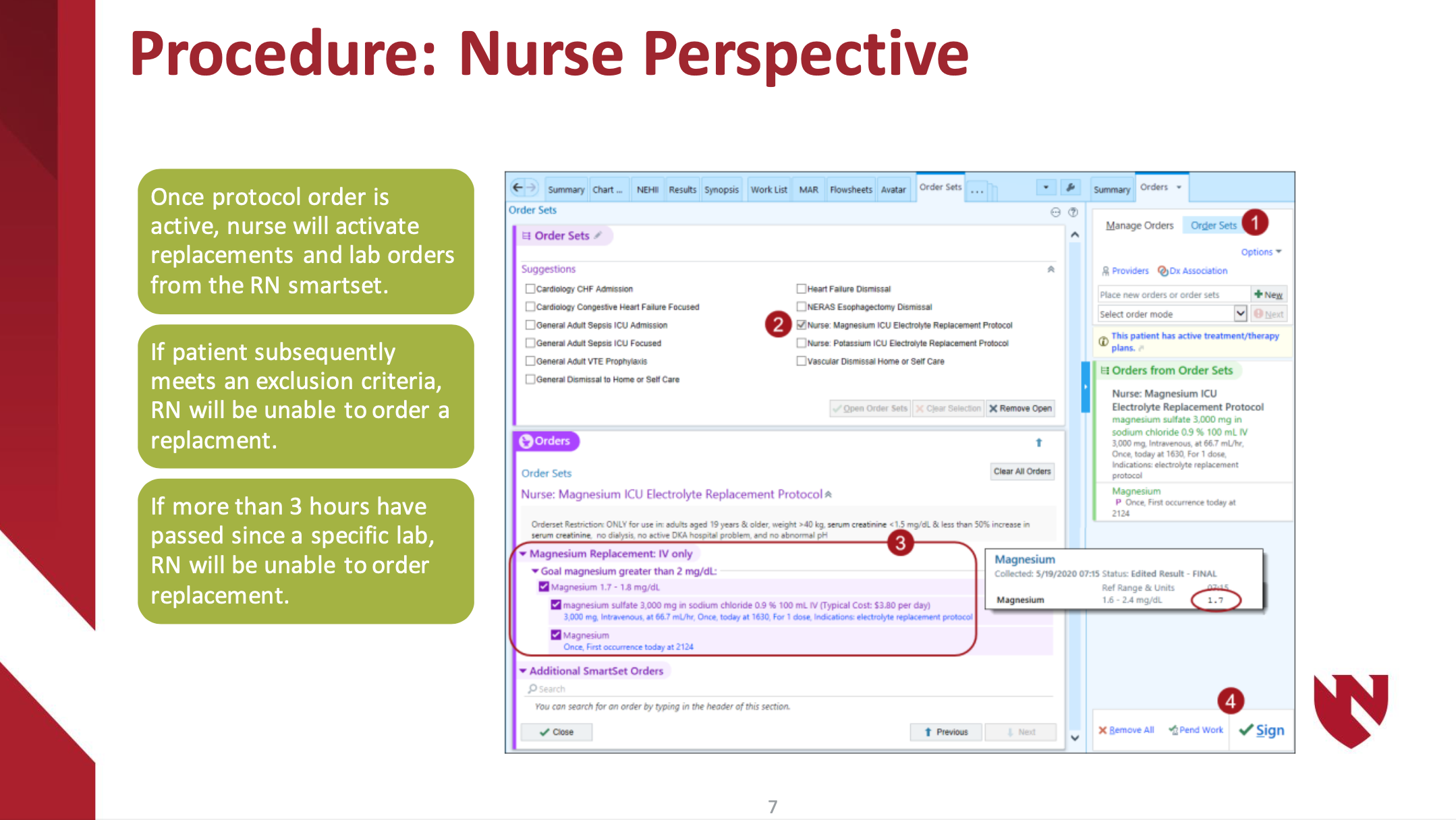This screenshot has height=820, width=1456.
Task: Check General Adult VTE Prophylaxis
Action: point(530,361)
